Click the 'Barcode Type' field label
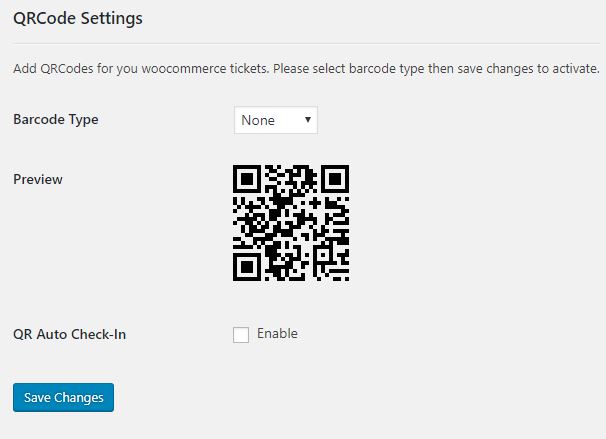 point(56,119)
